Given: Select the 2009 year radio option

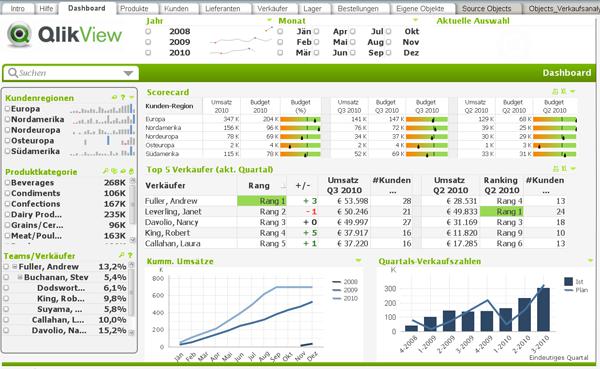Looking at the screenshot, I should [x=148, y=42].
